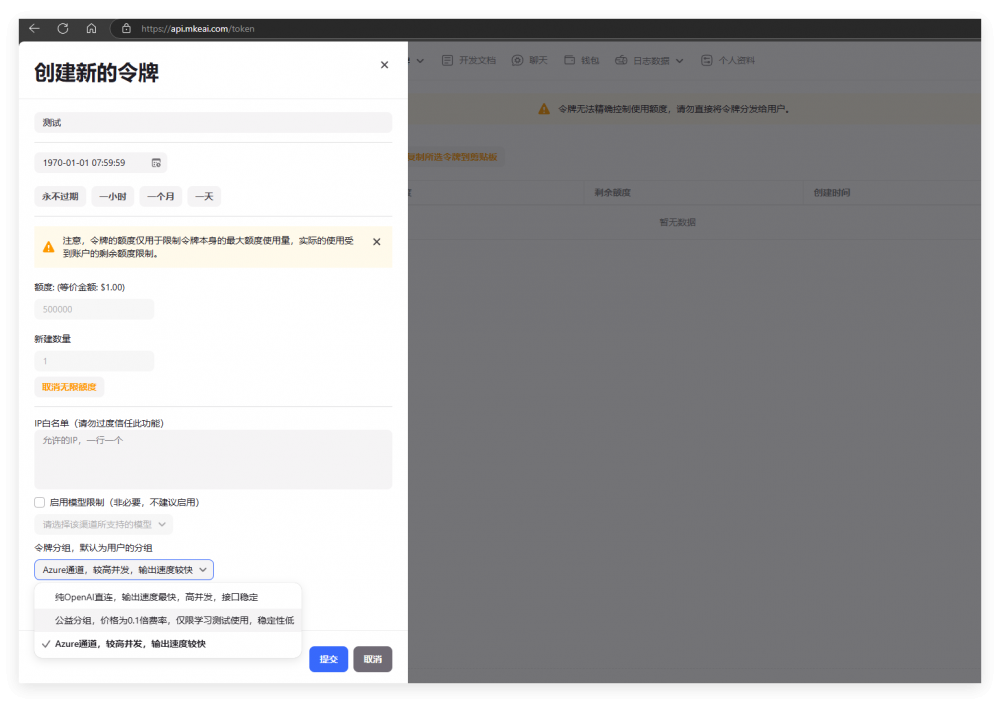Screen dimensions: 1000x702
Task: Click the site lock icon in address bar
Action: pyautogui.click(x=126, y=29)
